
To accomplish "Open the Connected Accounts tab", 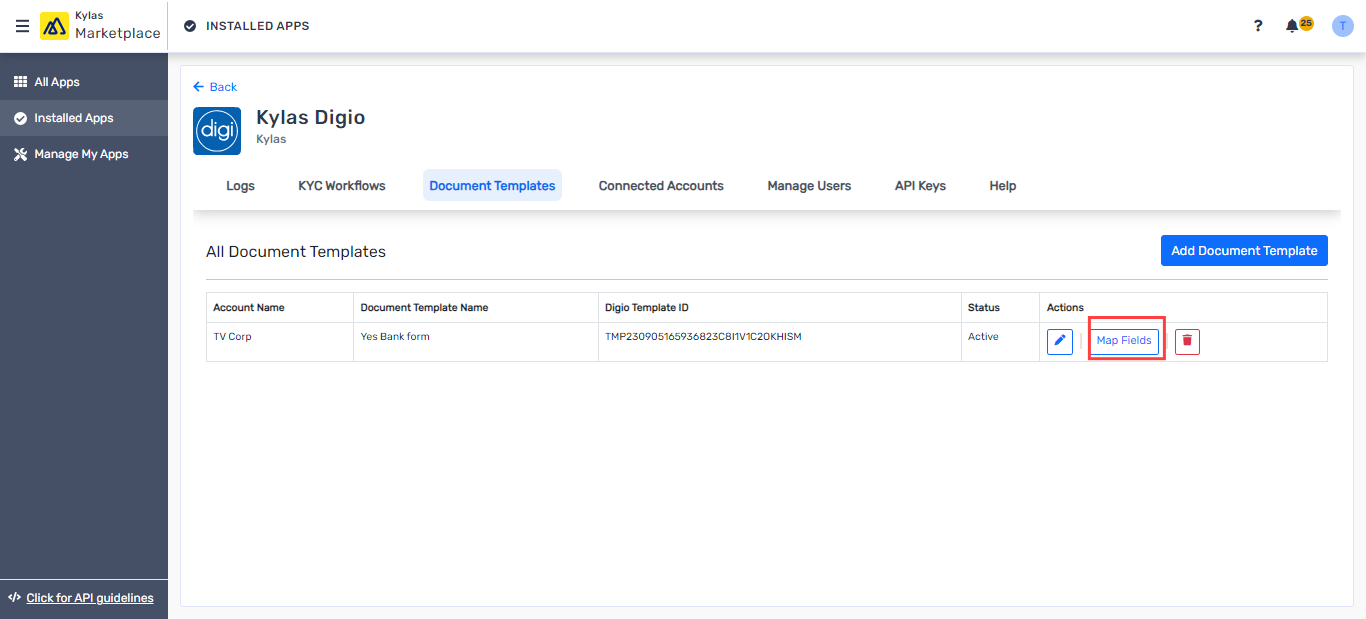I will (x=661, y=186).
